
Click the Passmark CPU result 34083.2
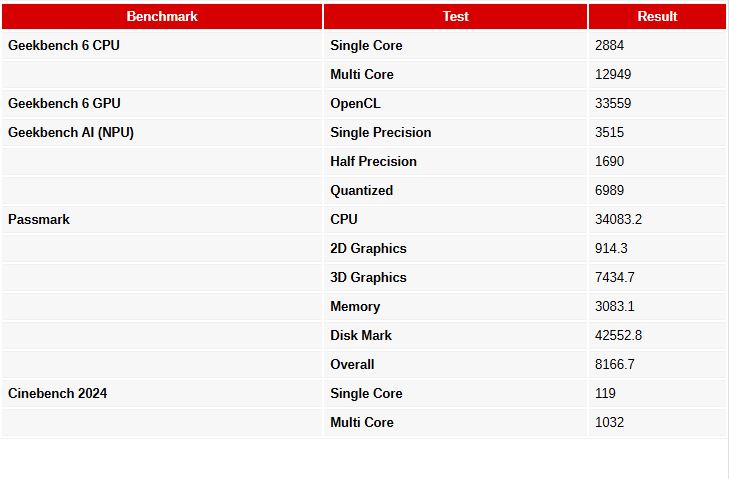618,219
